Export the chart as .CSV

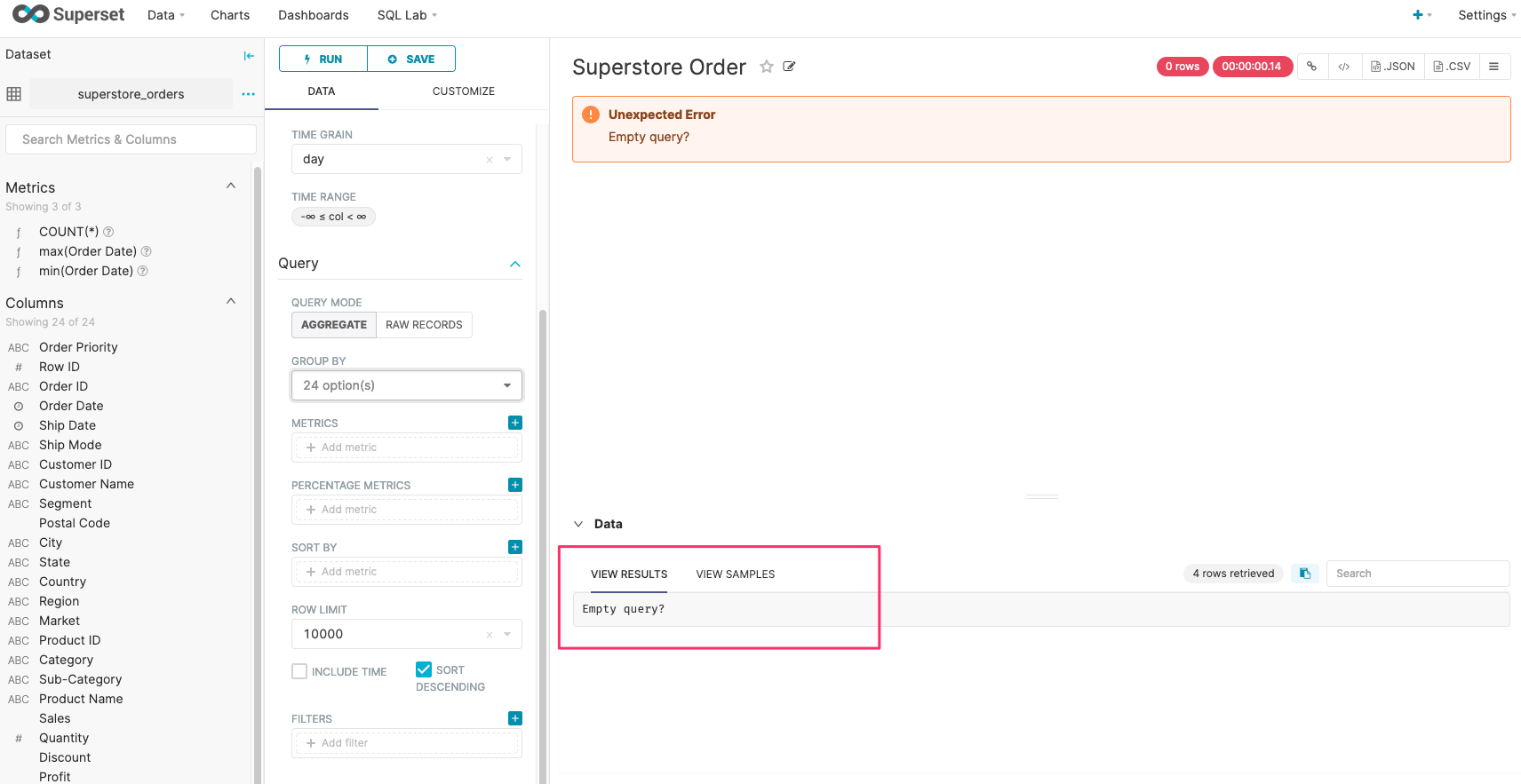[x=1453, y=67]
